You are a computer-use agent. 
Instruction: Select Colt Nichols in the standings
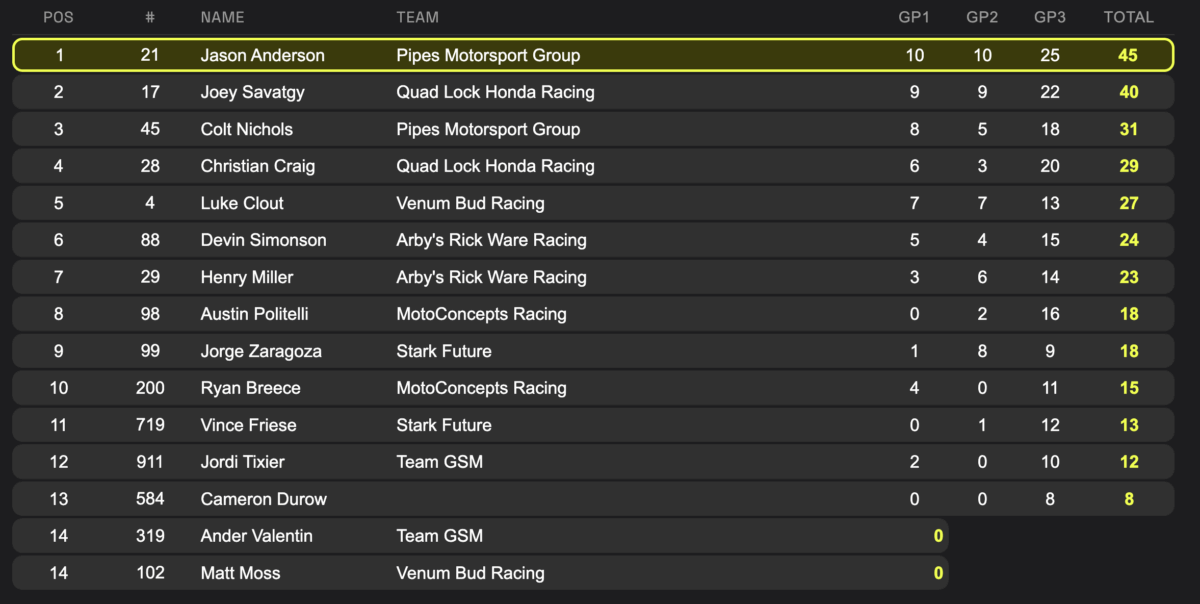point(246,130)
